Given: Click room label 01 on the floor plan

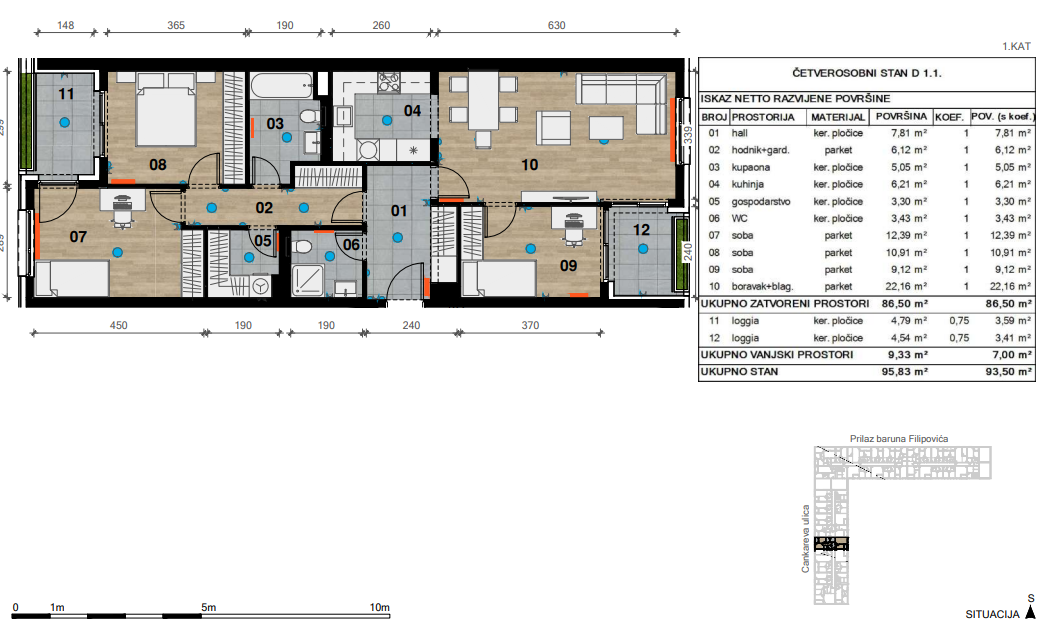Looking at the screenshot, I should point(399,211).
